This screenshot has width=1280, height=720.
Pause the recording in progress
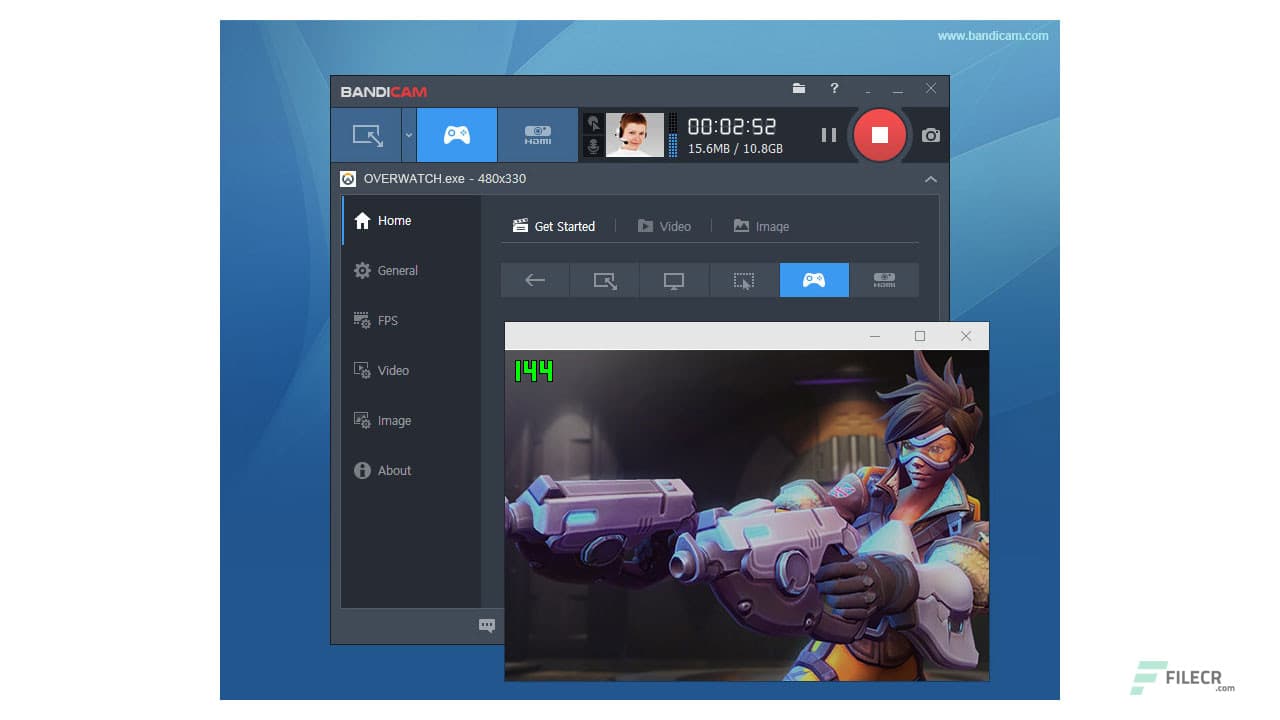[x=829, y=135]
